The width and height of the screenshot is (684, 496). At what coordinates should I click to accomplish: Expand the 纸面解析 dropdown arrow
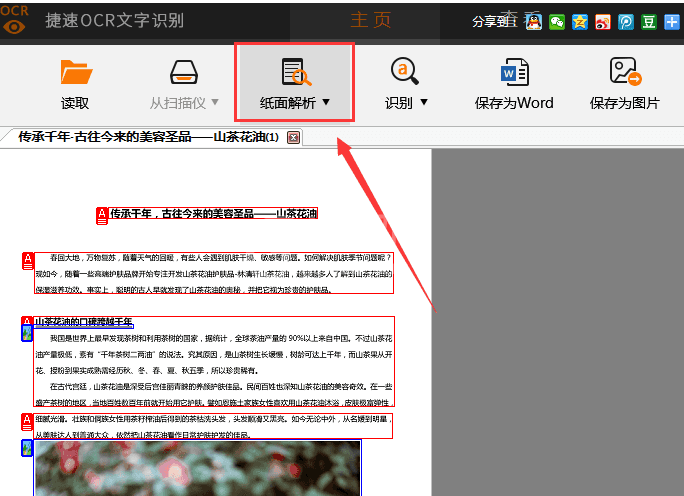click(326, 102)
